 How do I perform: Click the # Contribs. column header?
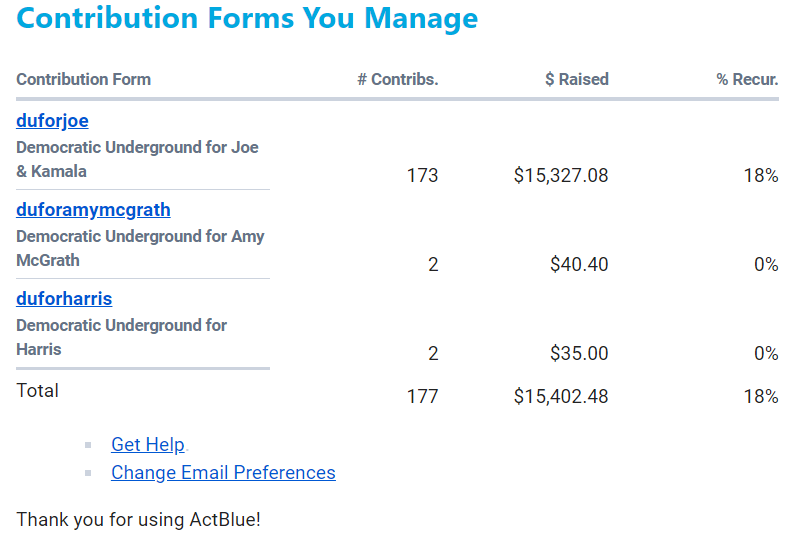(398, 80)
